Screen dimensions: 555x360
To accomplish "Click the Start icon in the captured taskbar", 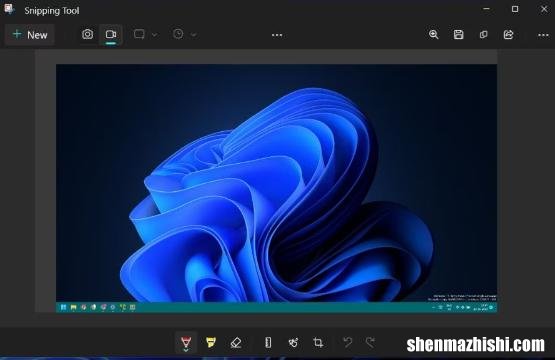I will (x=63, y=307).
